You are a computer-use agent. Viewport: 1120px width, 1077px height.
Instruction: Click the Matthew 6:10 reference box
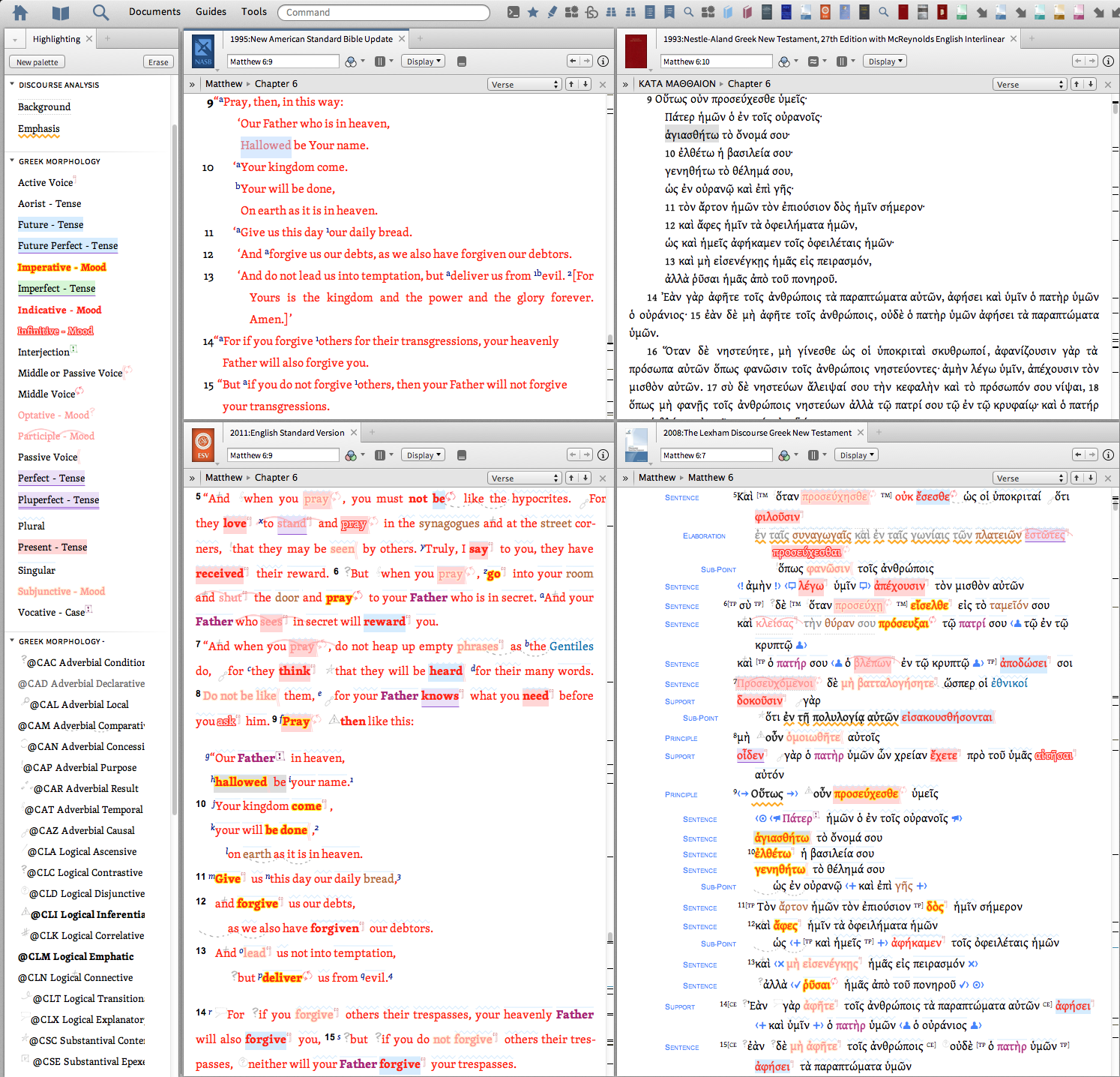(716, 61)
